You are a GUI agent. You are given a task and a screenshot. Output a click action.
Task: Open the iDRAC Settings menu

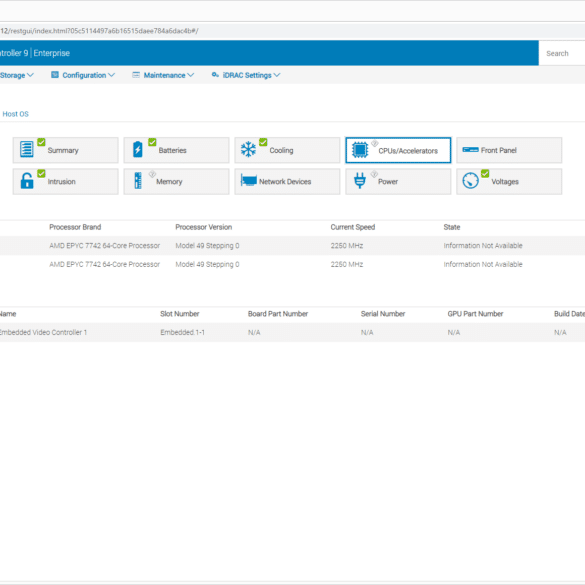pyautogui.click(x=246, y=75)
